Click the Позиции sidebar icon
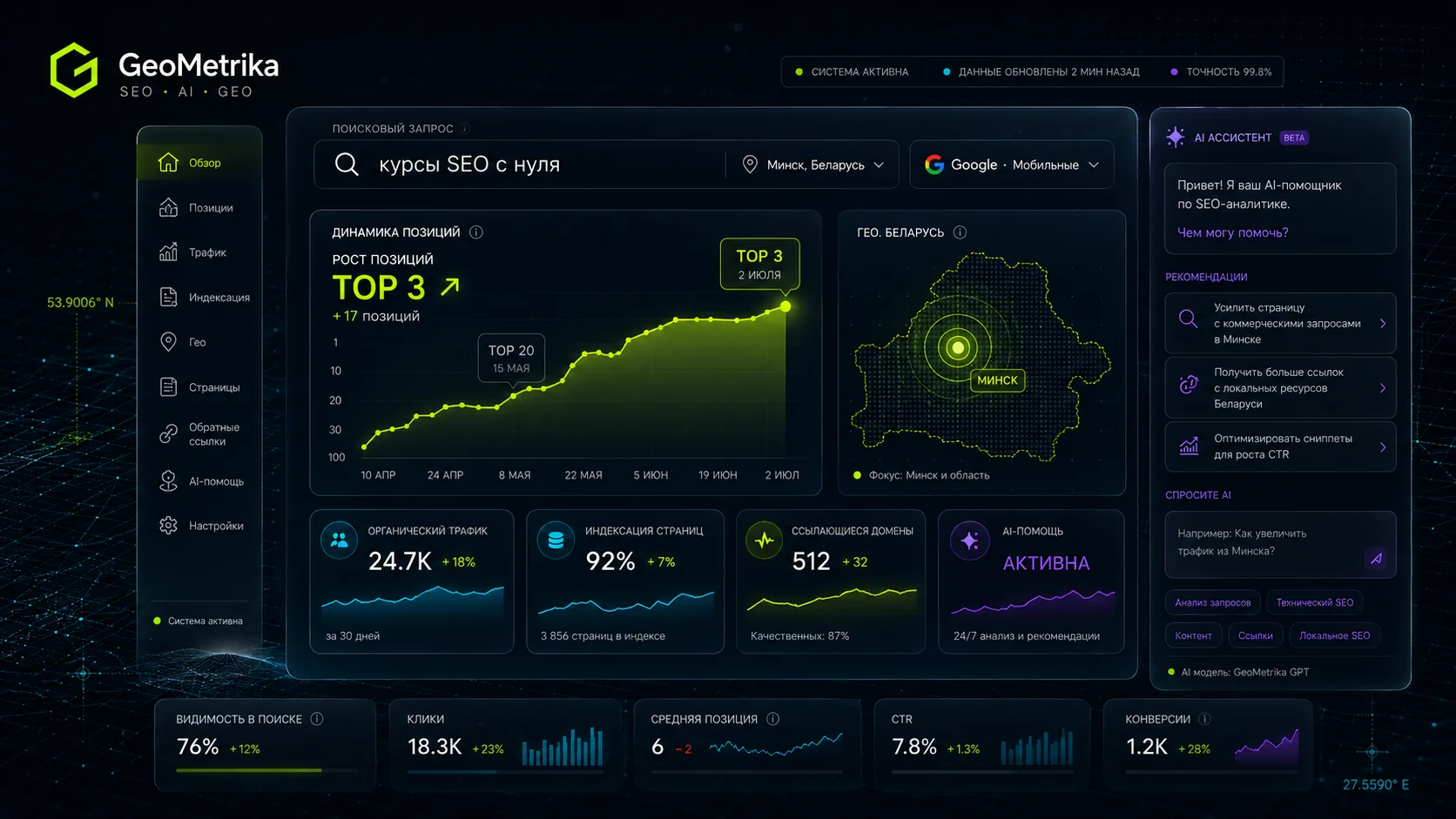The width and height of the screenshot is (1456, 819). [x=168, y=208]
